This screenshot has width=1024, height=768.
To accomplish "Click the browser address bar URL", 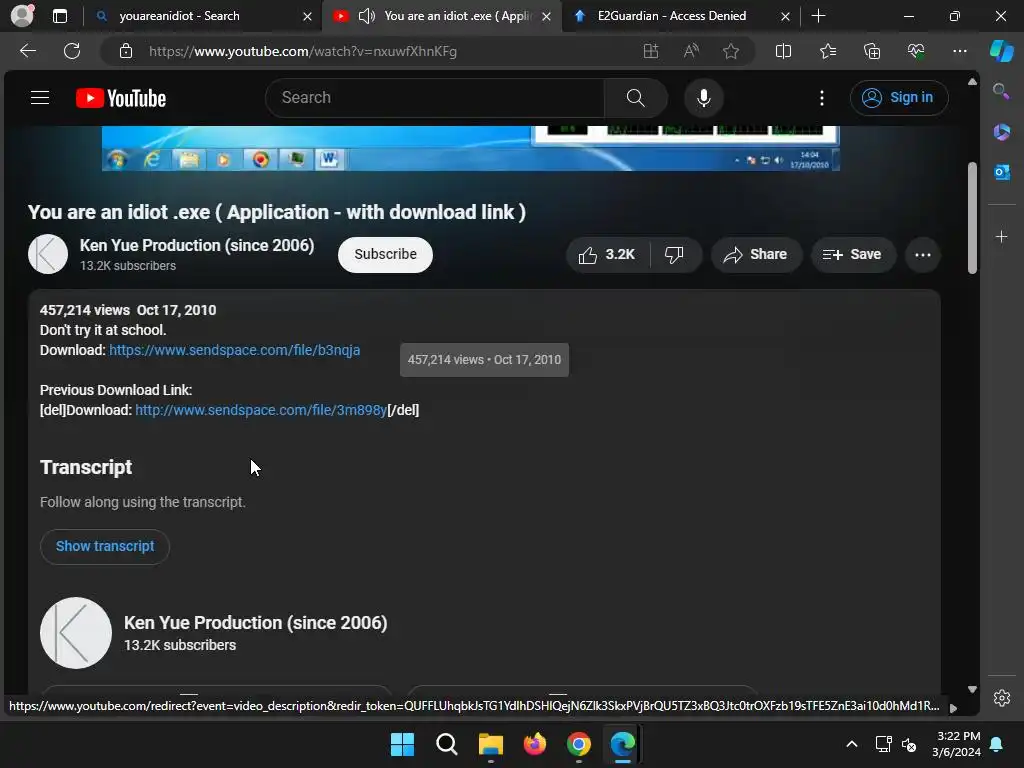I will tap(302, 51).
